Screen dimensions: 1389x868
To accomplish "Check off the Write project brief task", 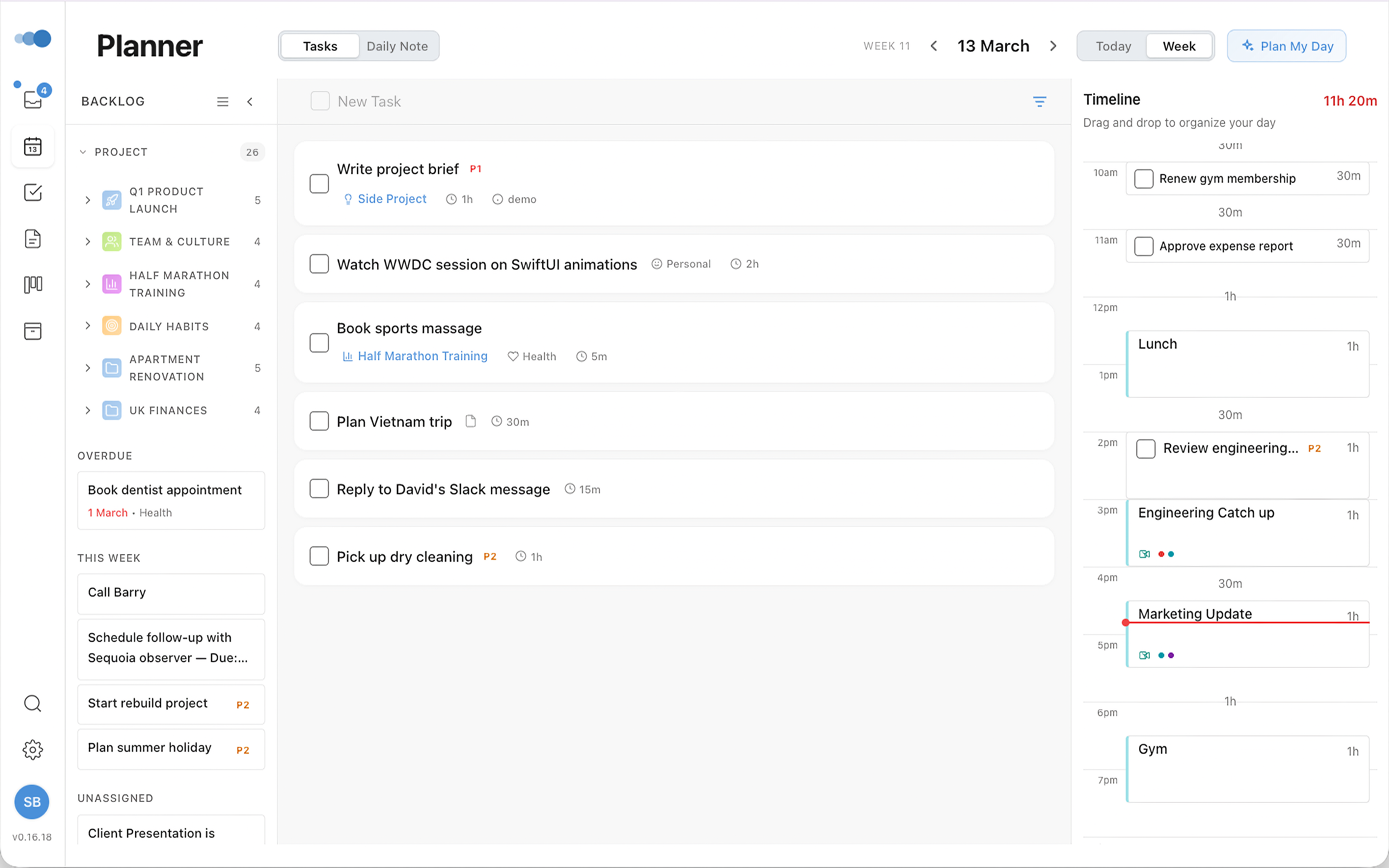I will coord(320,183).
